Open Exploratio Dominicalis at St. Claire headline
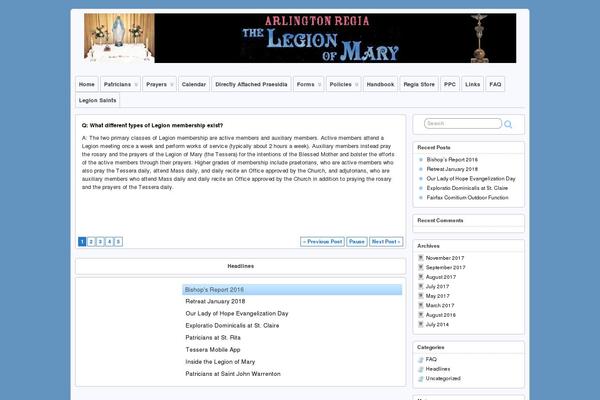Screen dimensions: 600x400 pyautogui.click(x=232, y=326)
